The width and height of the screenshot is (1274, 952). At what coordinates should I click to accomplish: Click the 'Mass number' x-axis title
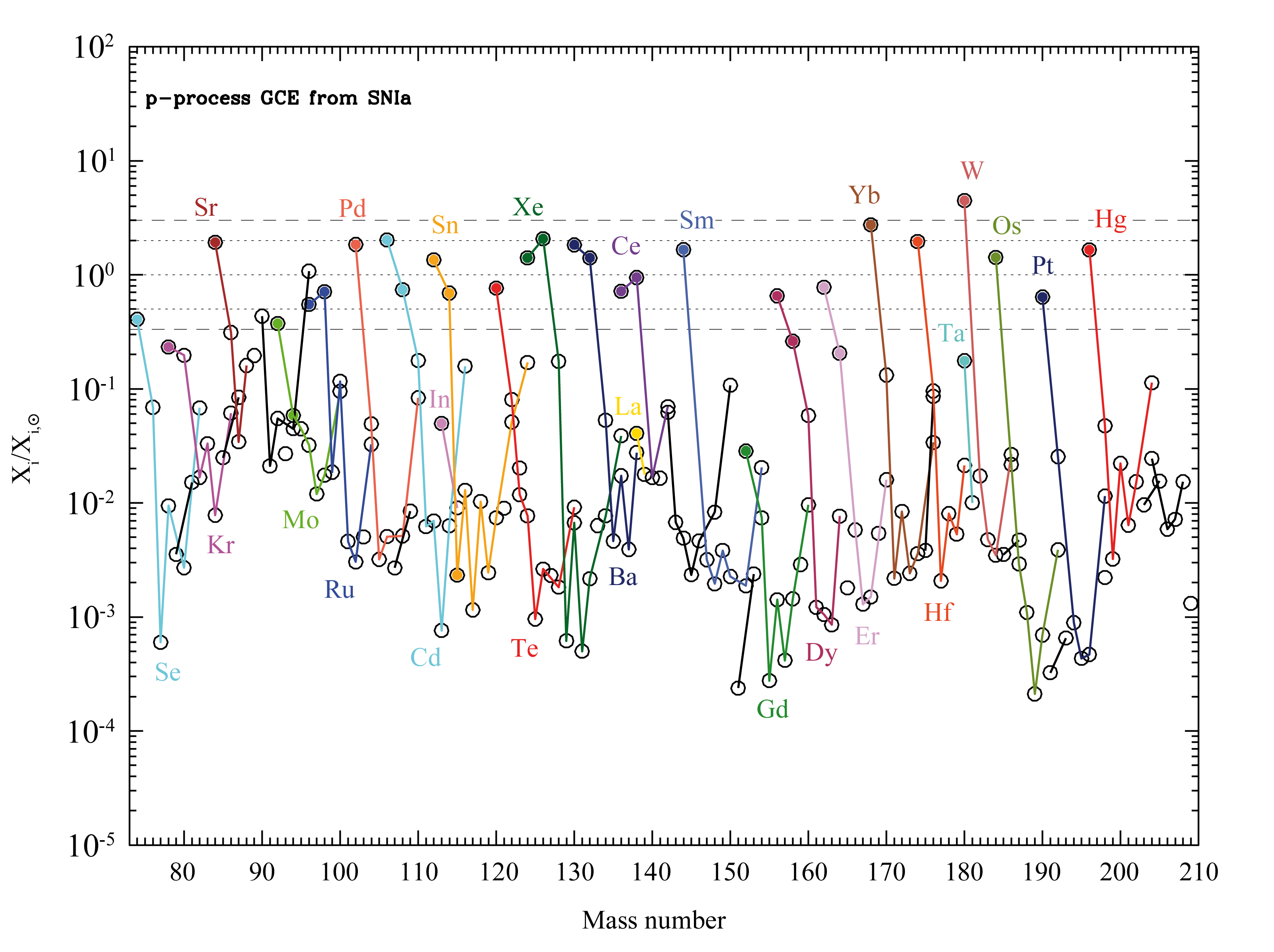coord(654,920)
